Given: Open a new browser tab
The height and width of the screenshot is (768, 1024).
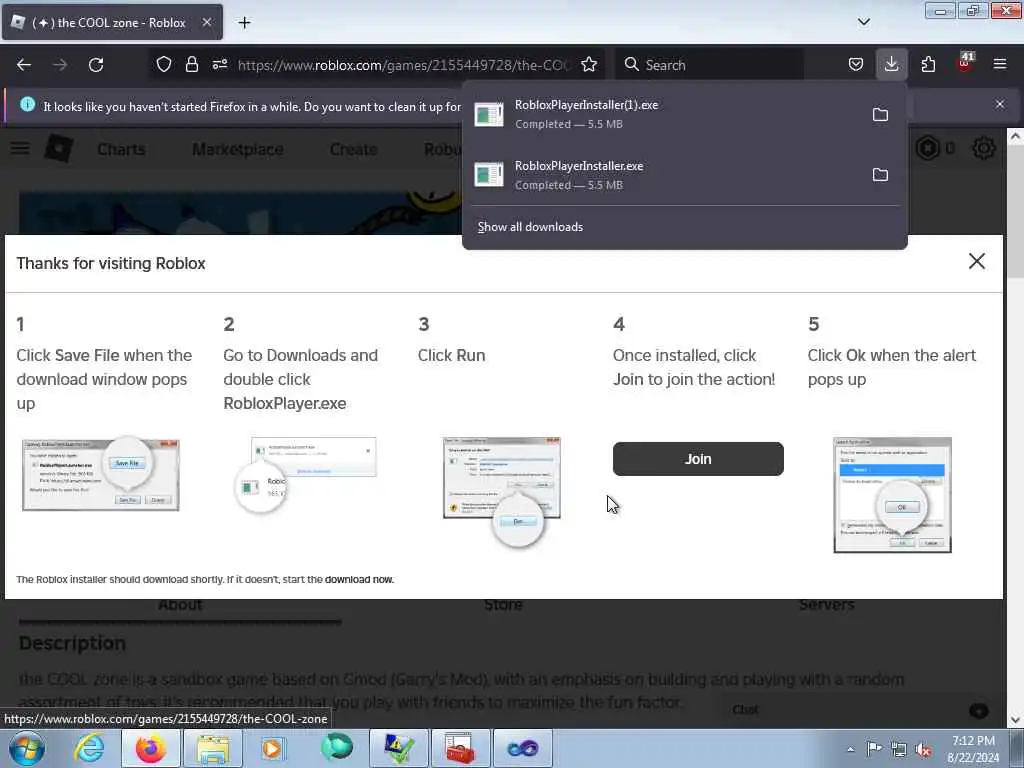Looking at the screenshot, I should coord(244,23).
